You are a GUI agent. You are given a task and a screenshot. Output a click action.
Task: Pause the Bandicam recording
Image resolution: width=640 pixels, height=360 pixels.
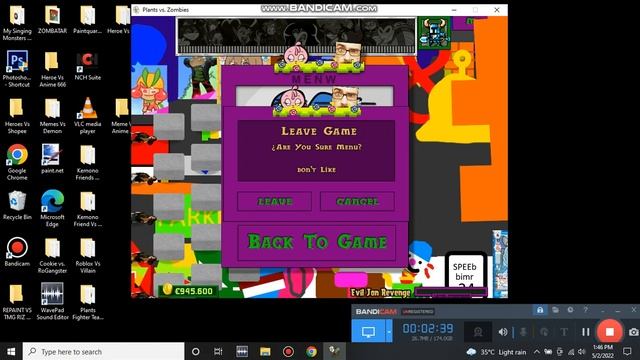586,332
